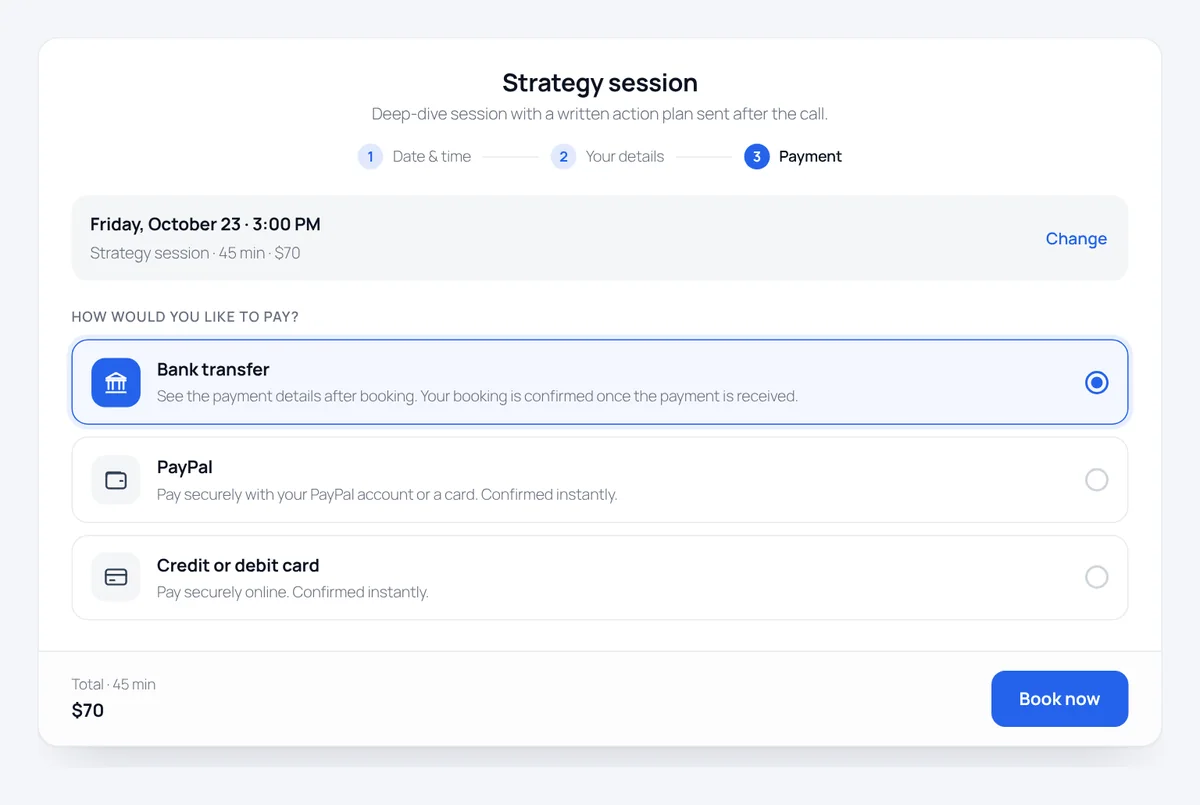Click the step 2 number circle
1200x805 pixels.
pos(563,157)
